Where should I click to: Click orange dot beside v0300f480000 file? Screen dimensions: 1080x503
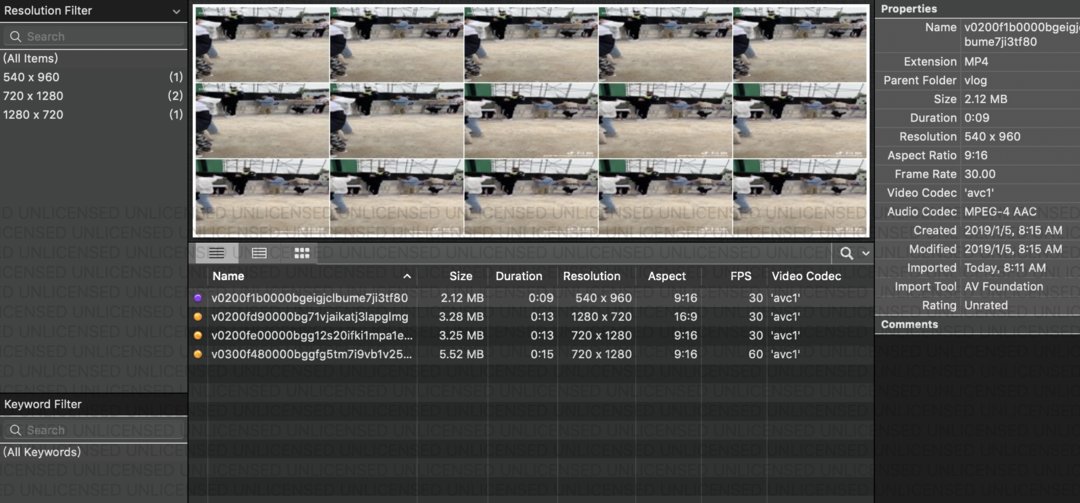[x=198, y=354]
